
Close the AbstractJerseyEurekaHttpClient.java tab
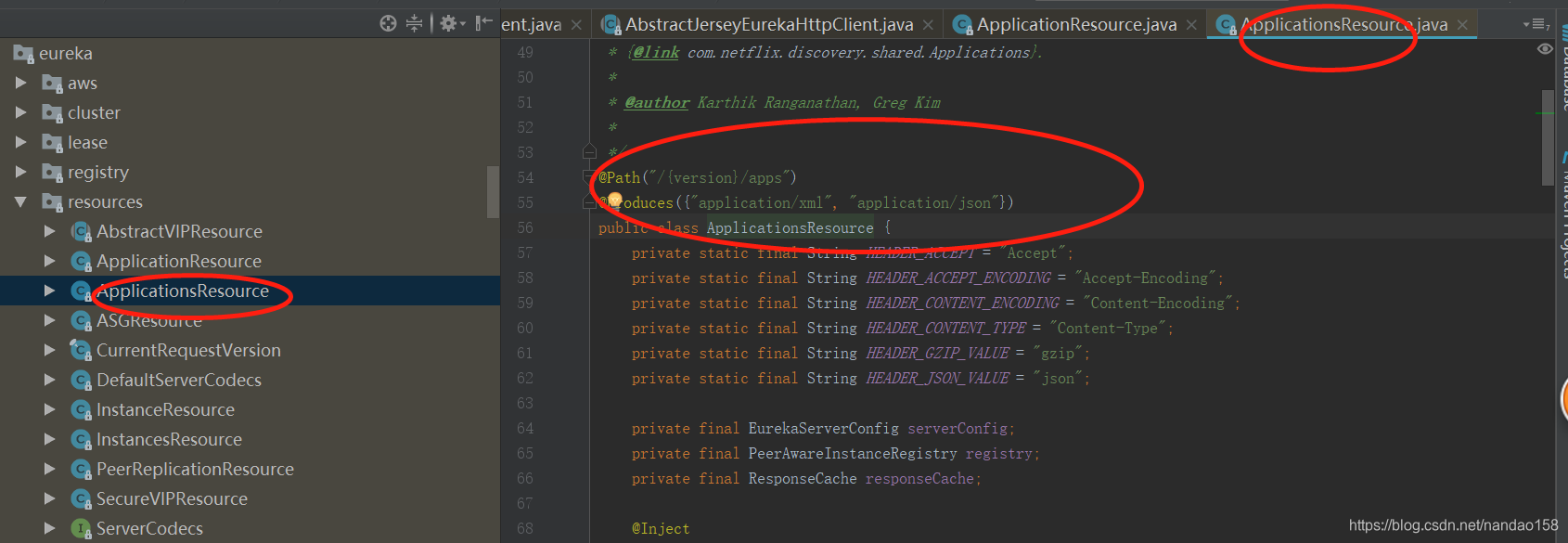[x=929, y=25]
